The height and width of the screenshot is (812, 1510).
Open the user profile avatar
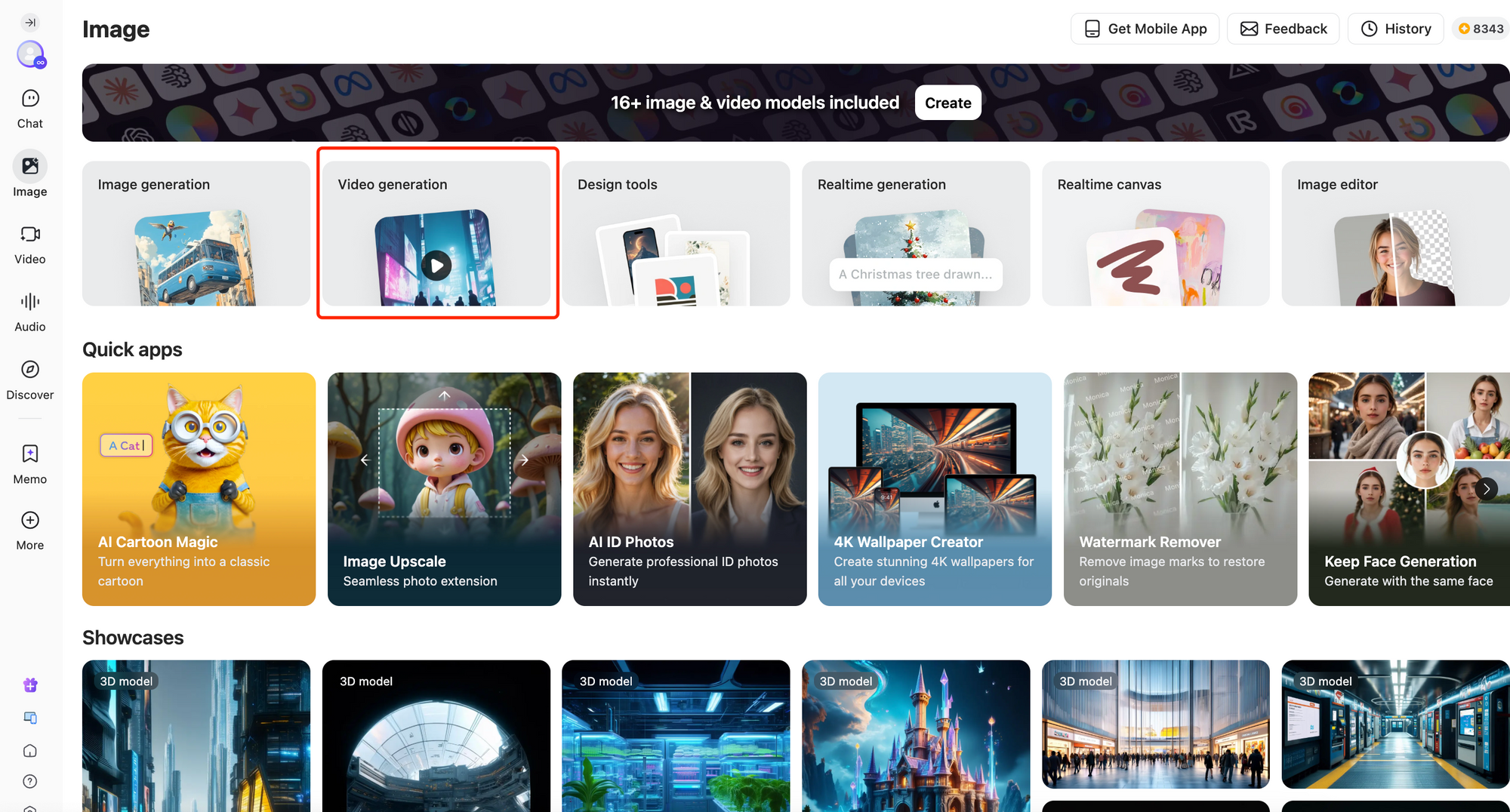pyautogui.click(x=30, y=54)
